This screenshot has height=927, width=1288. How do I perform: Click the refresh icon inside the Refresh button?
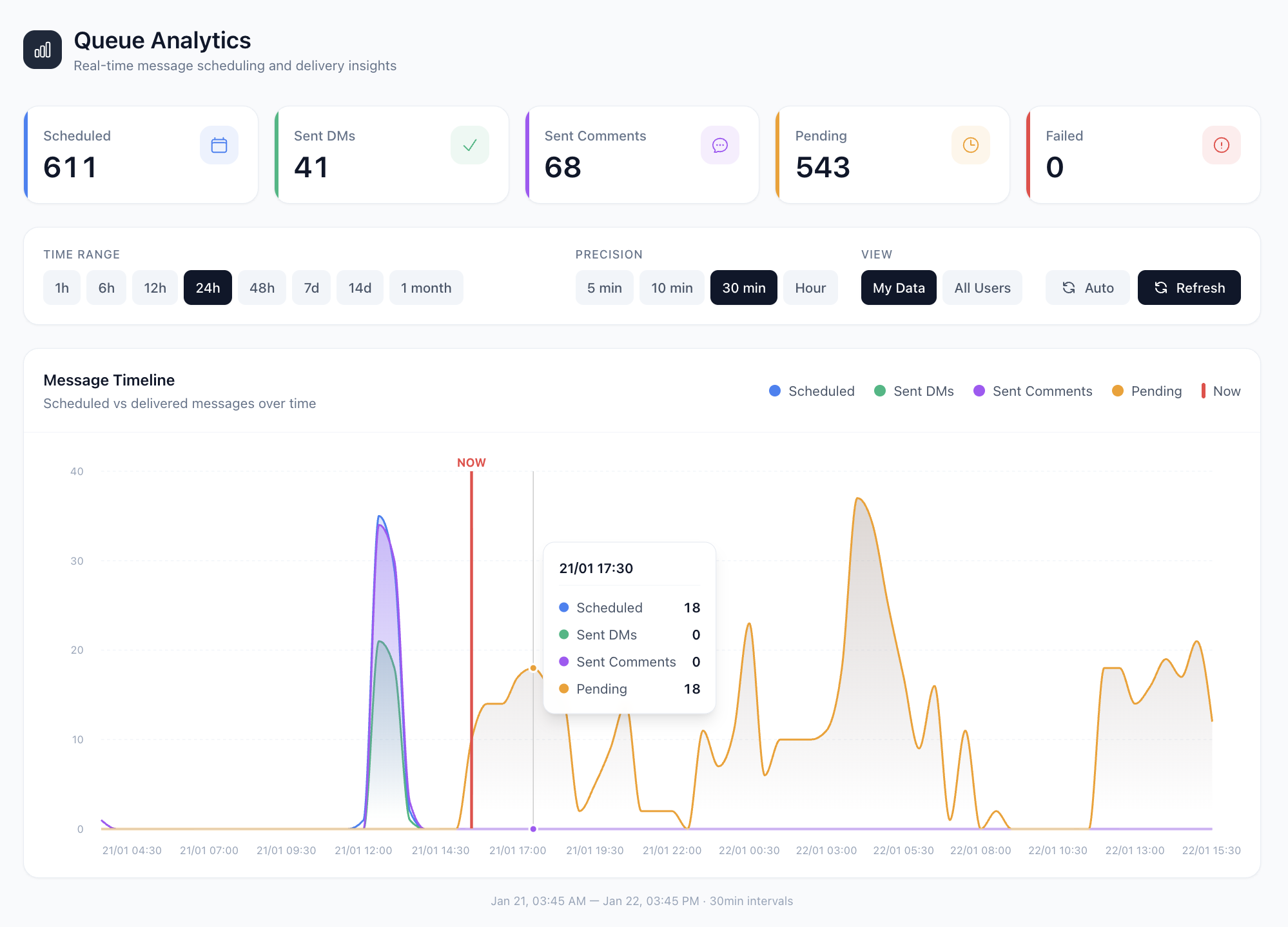point(1161,288)
